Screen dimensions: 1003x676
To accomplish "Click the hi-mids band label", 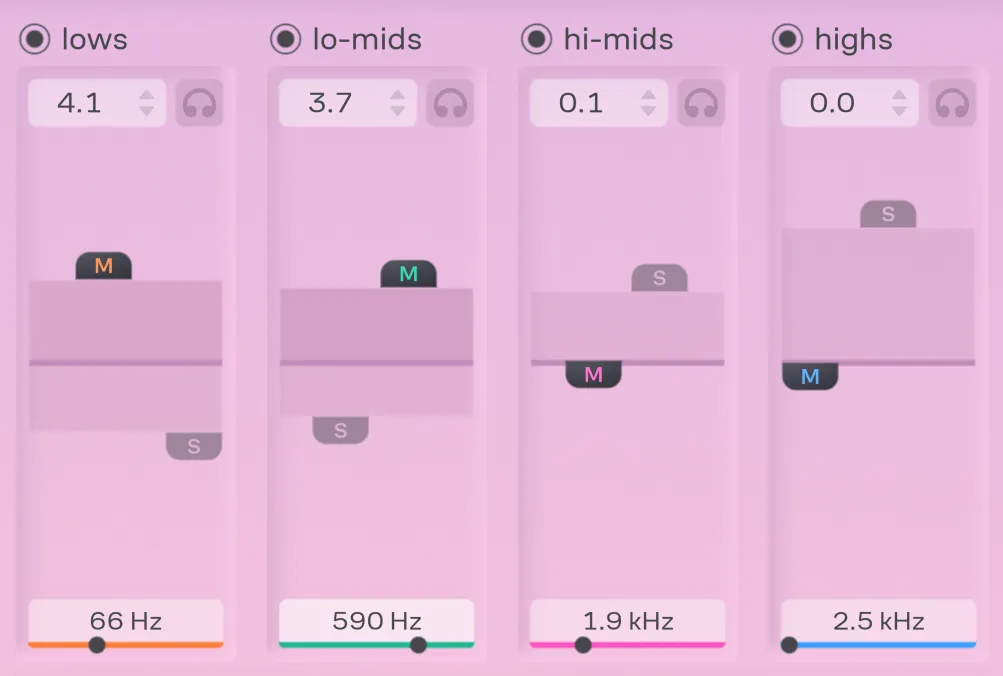I will tap(619, 39).
